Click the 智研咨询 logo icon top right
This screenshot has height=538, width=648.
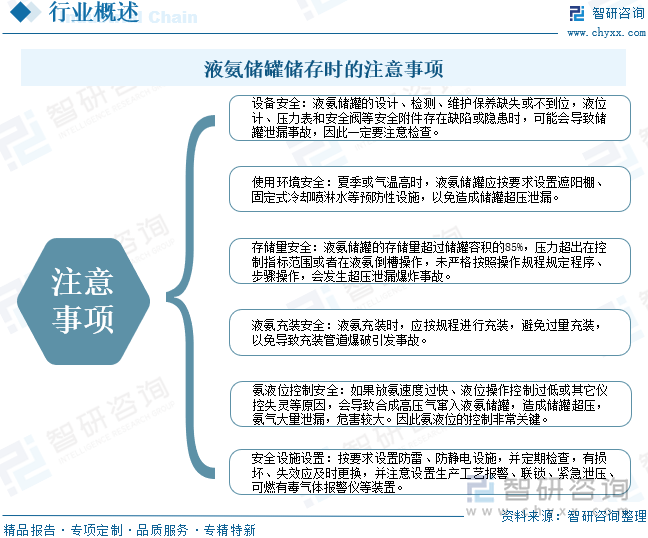[577, 13]
